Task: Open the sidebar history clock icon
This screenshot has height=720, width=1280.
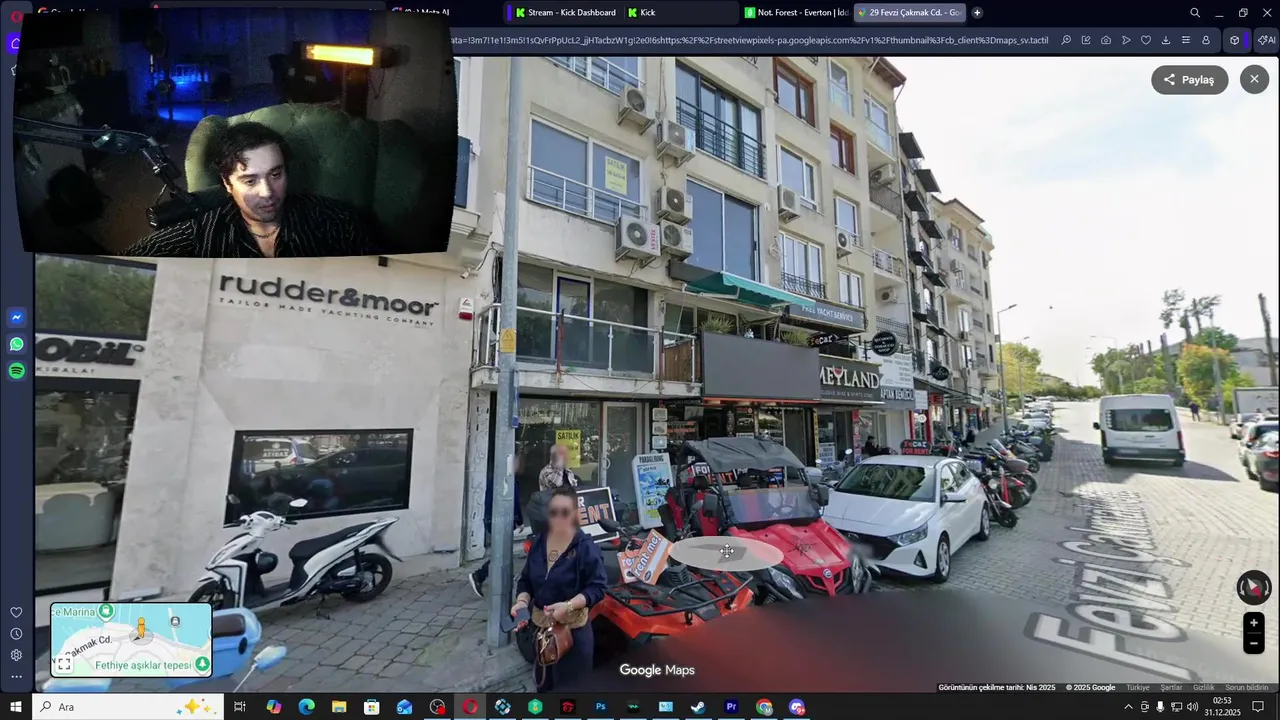Action: point(16,634)
